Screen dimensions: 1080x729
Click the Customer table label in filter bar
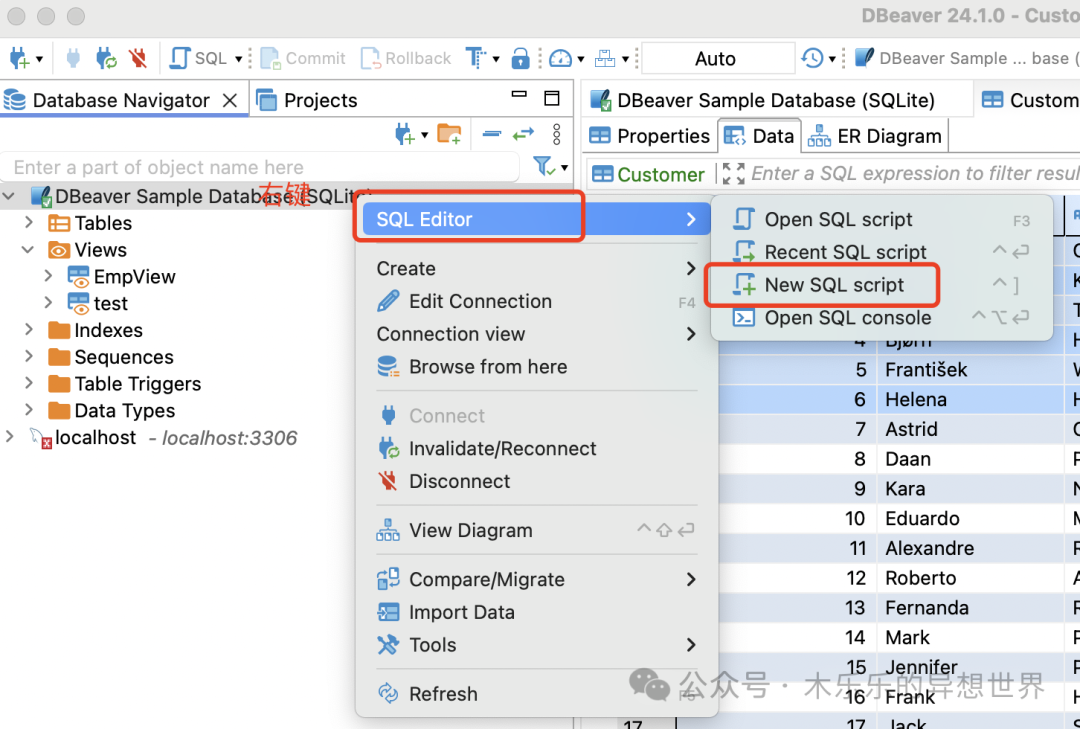click(x=648, y=174)
